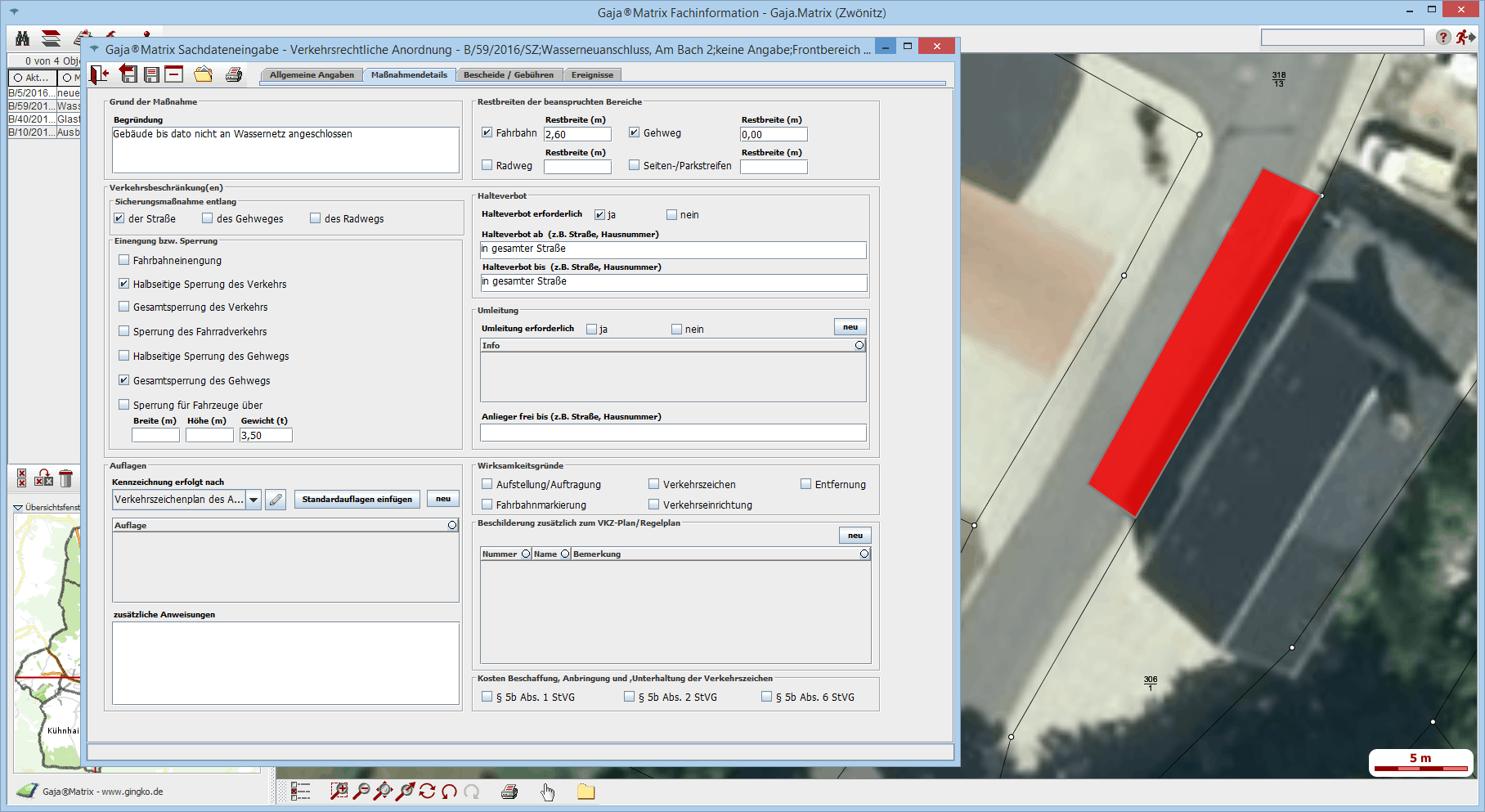The width and height of the screenshot is (1485, 812).
Task: Uncheck Halbseitige Sperrung des Verkehrs
Action: click(124, 284)
